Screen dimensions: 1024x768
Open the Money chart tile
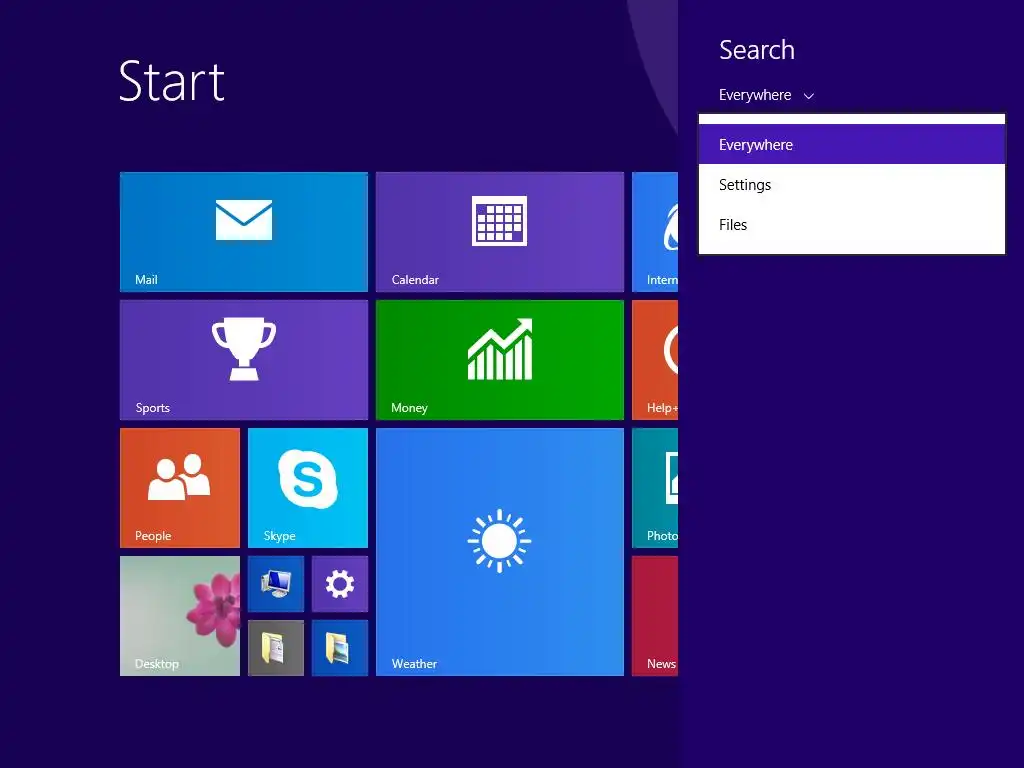click(x=500, y=360)
